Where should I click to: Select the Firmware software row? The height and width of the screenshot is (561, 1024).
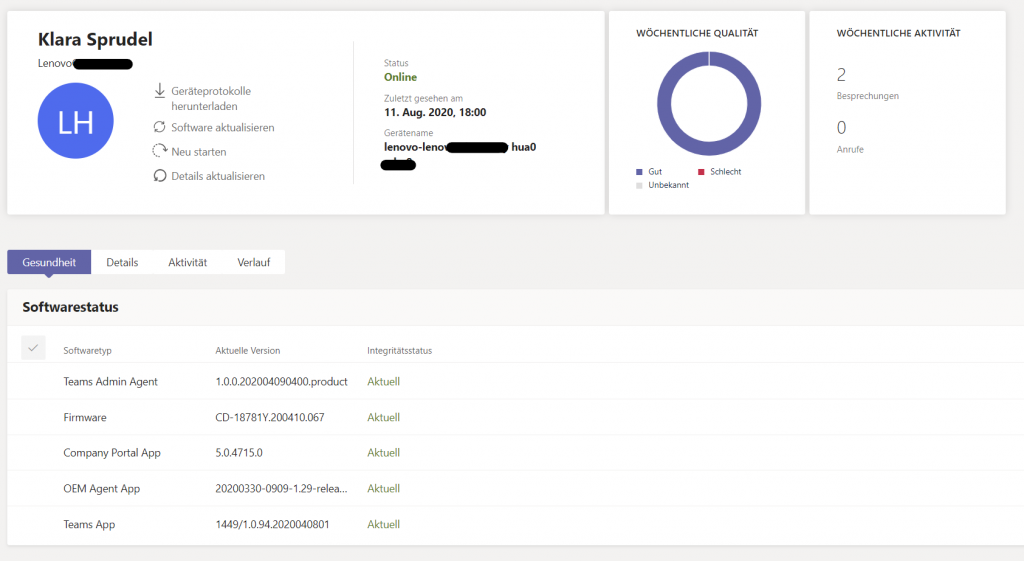pyautogui.click(x=85, y=417)
